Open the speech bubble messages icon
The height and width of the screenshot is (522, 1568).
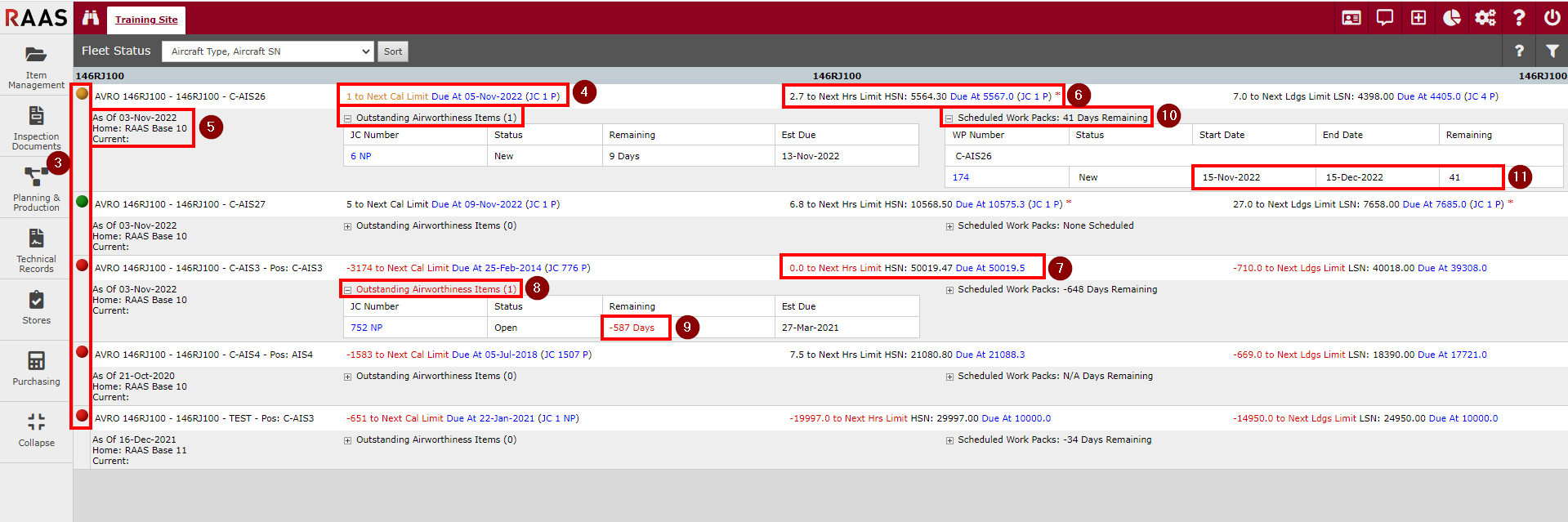[1385, 18]
